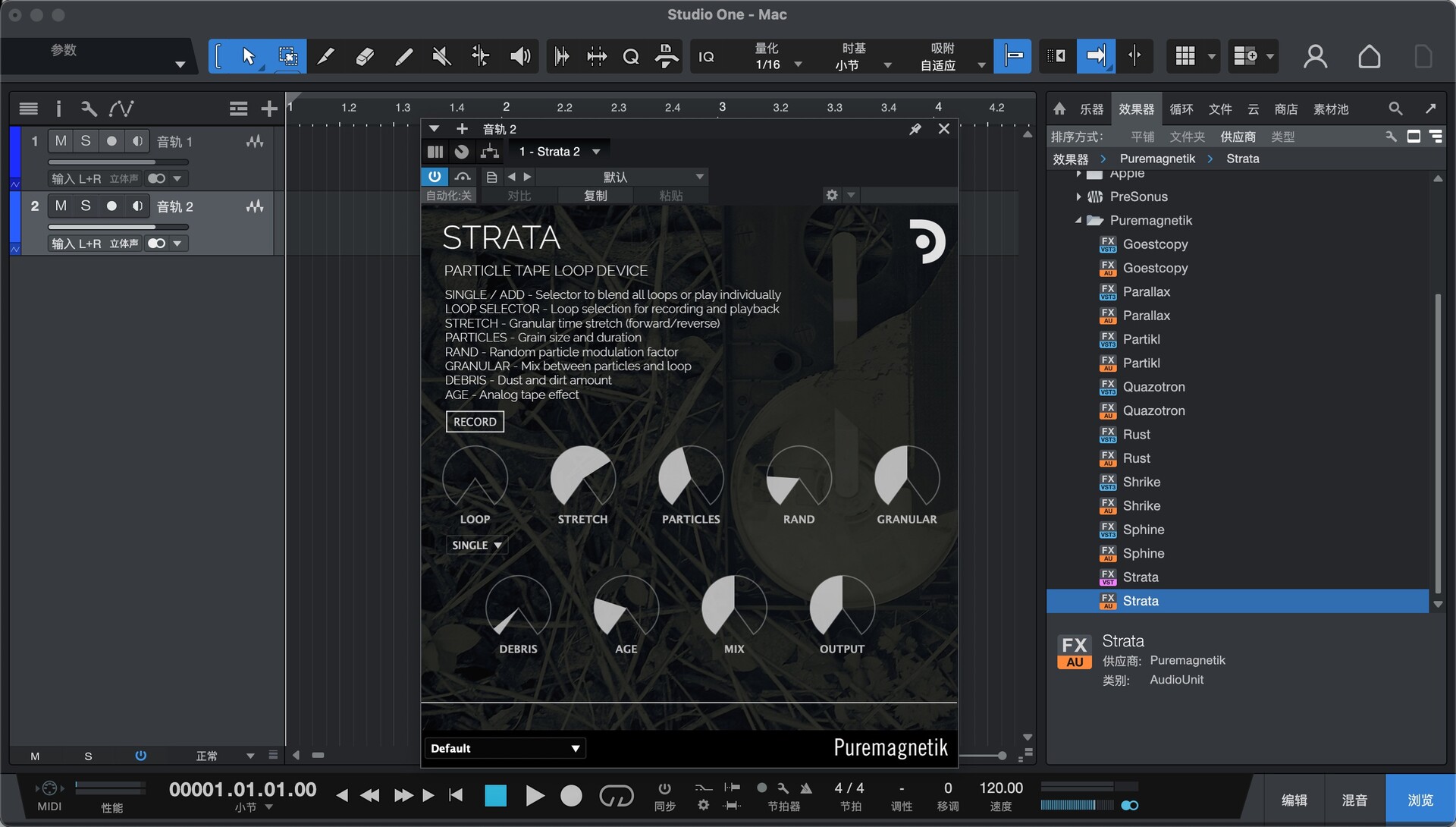Select the Listen speaker tool
The width and height of the screenshot is (1456, 827).
[x=519, y=56]
